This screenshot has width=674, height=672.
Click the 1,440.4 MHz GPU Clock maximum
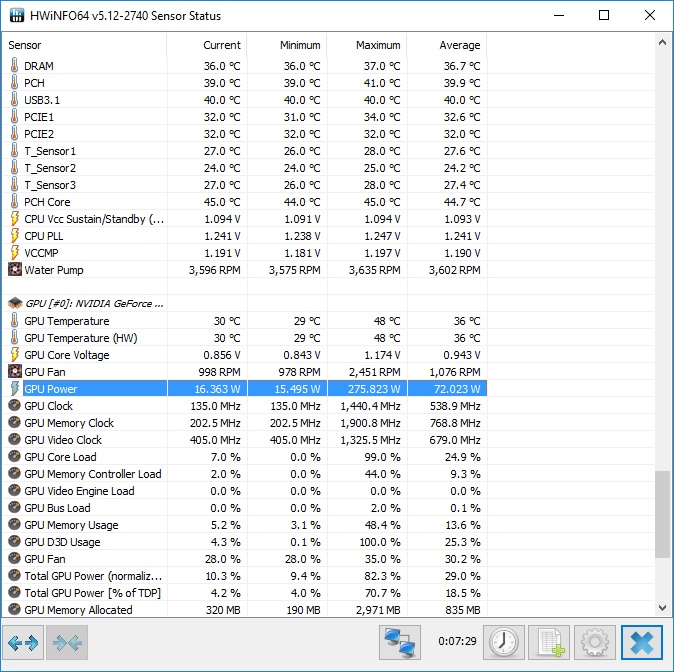[370, 406]
